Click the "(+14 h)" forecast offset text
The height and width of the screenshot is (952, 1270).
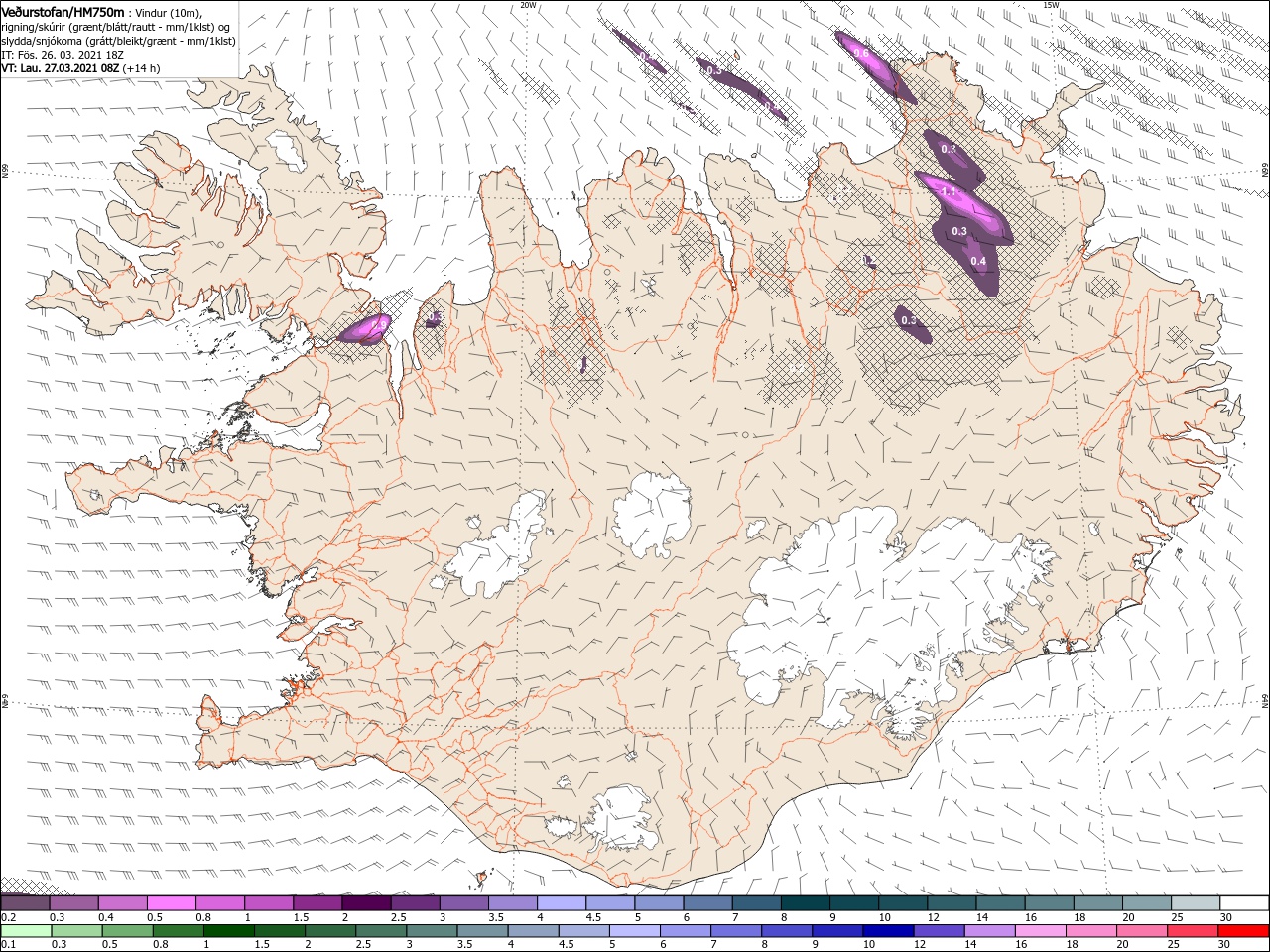(142, 68)
